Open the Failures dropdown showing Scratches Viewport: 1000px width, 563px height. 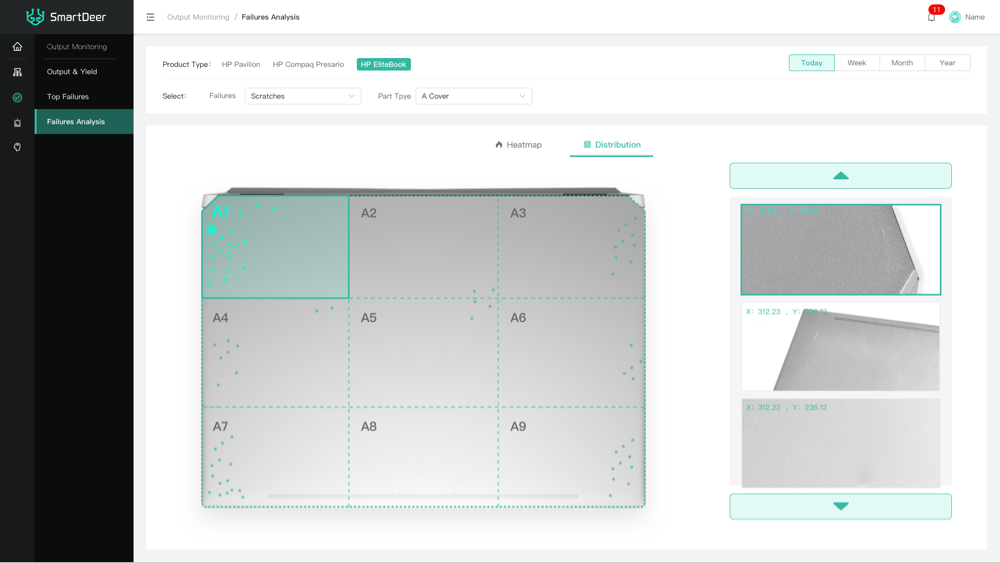tap(302, 96)
